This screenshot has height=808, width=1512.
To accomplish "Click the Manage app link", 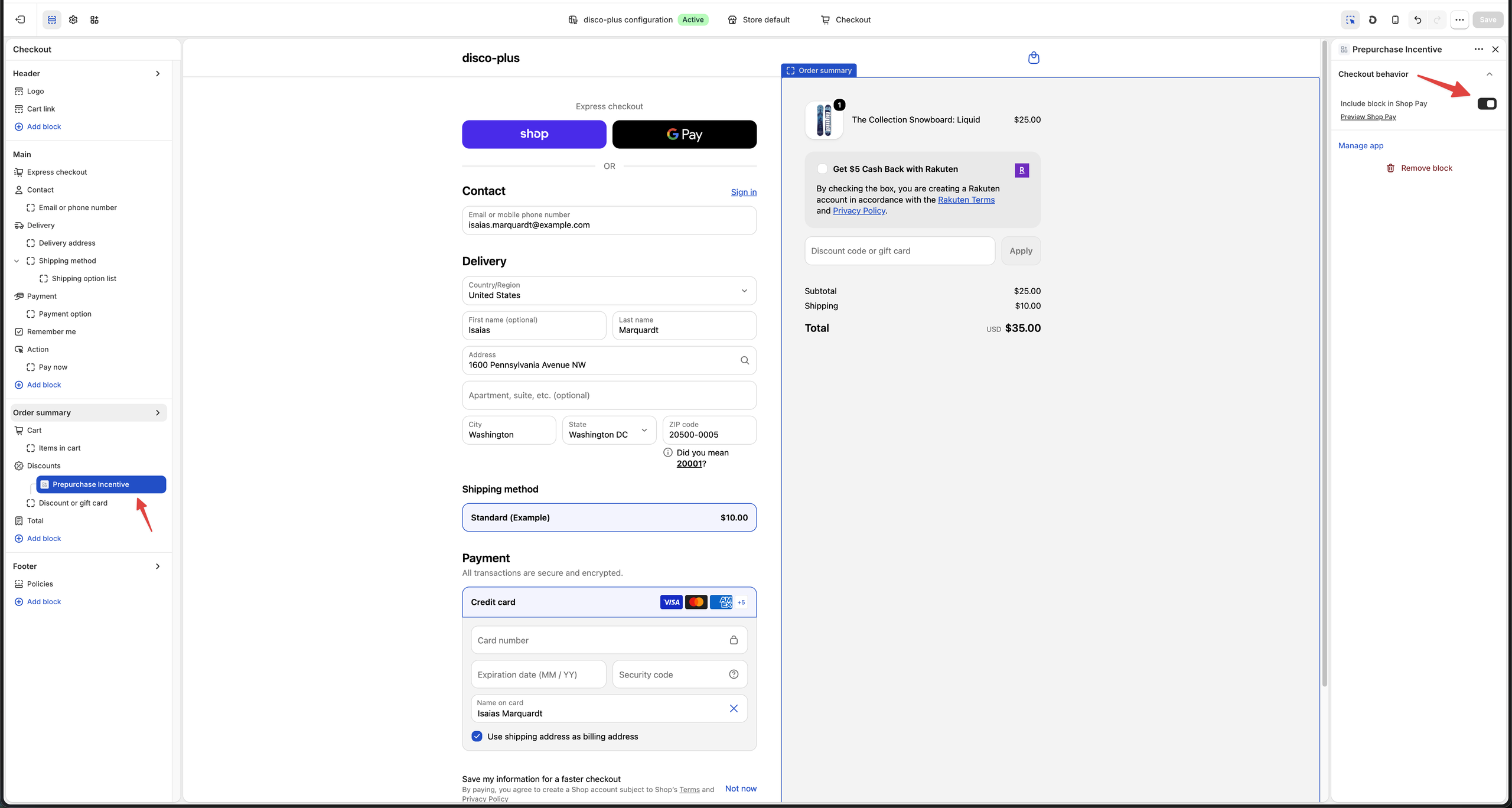I will click(1361, 145).
